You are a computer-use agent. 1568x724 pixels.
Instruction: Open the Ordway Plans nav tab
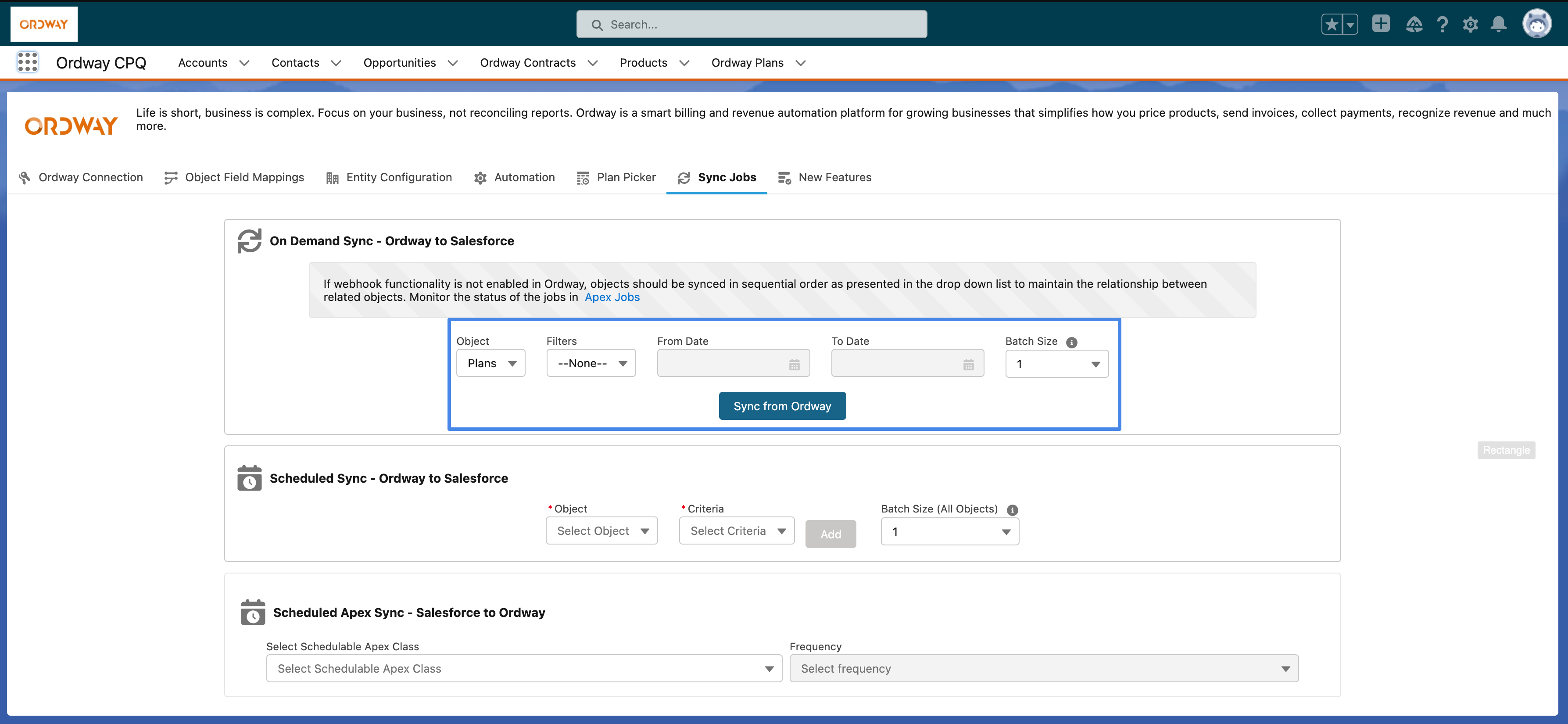click(748, 63)
